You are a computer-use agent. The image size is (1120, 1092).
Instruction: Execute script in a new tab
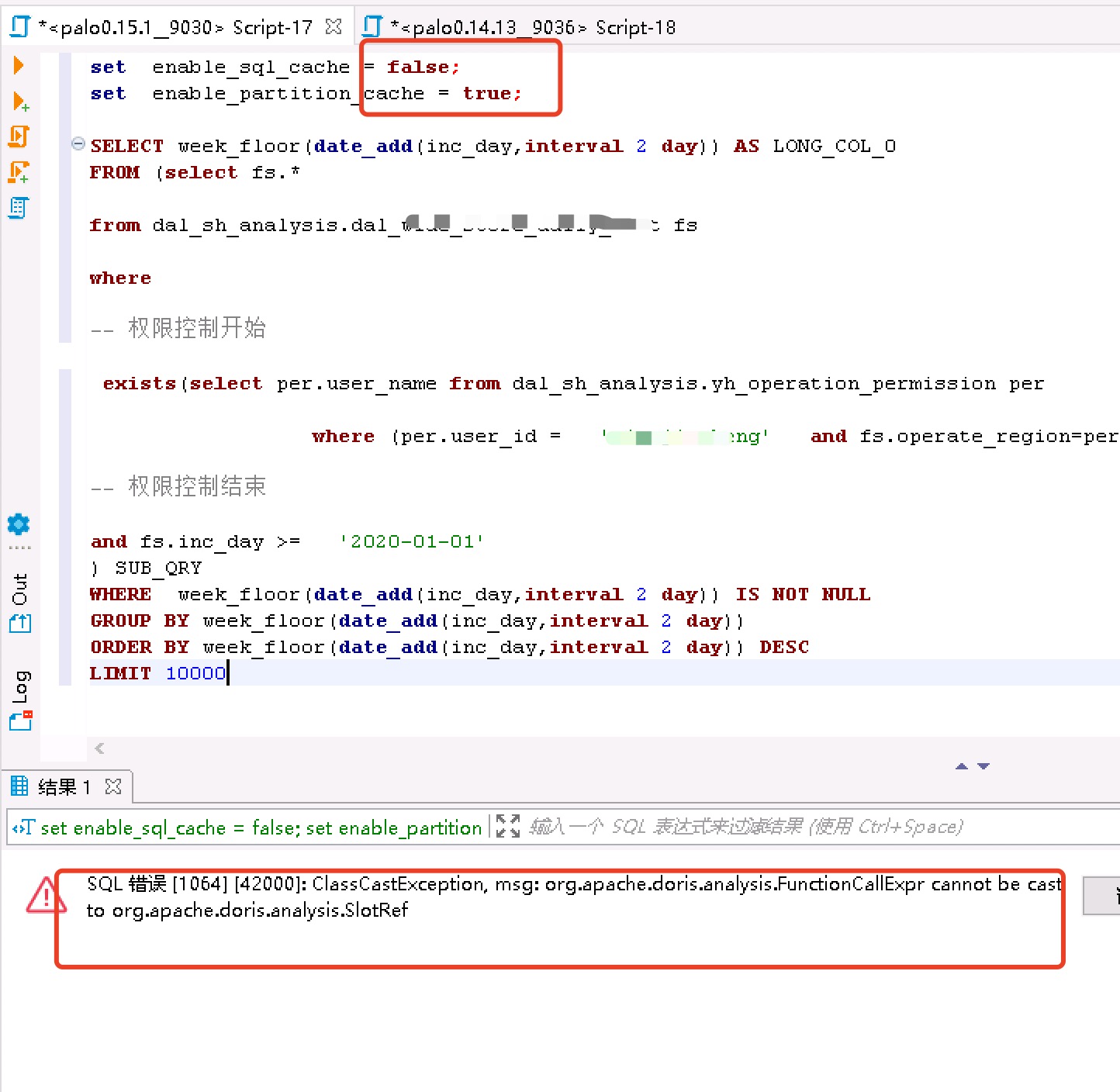(19, 171)
